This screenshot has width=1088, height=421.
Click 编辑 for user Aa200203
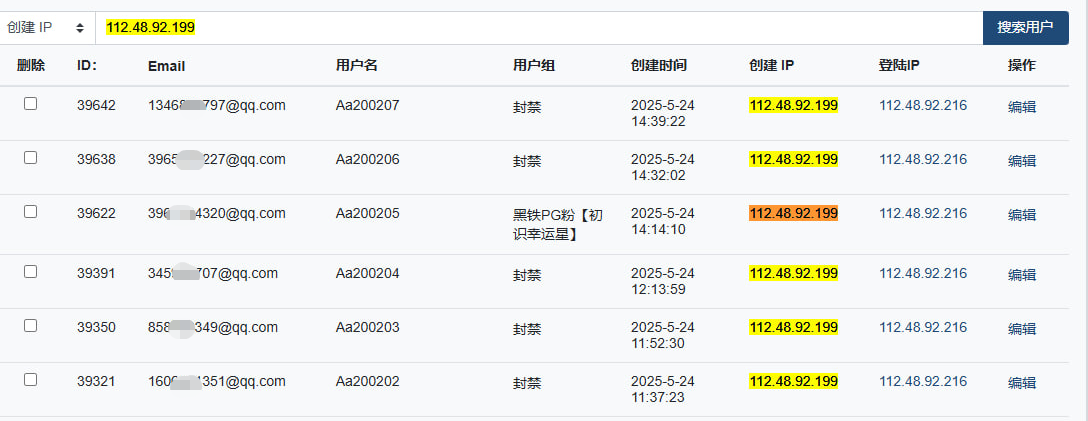click(x=1021, y=329)
